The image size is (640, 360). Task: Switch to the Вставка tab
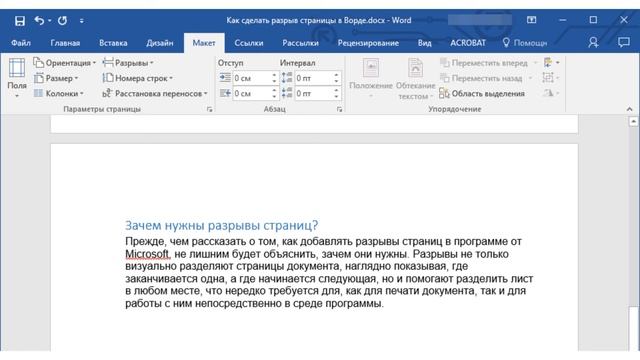point(113,43)
